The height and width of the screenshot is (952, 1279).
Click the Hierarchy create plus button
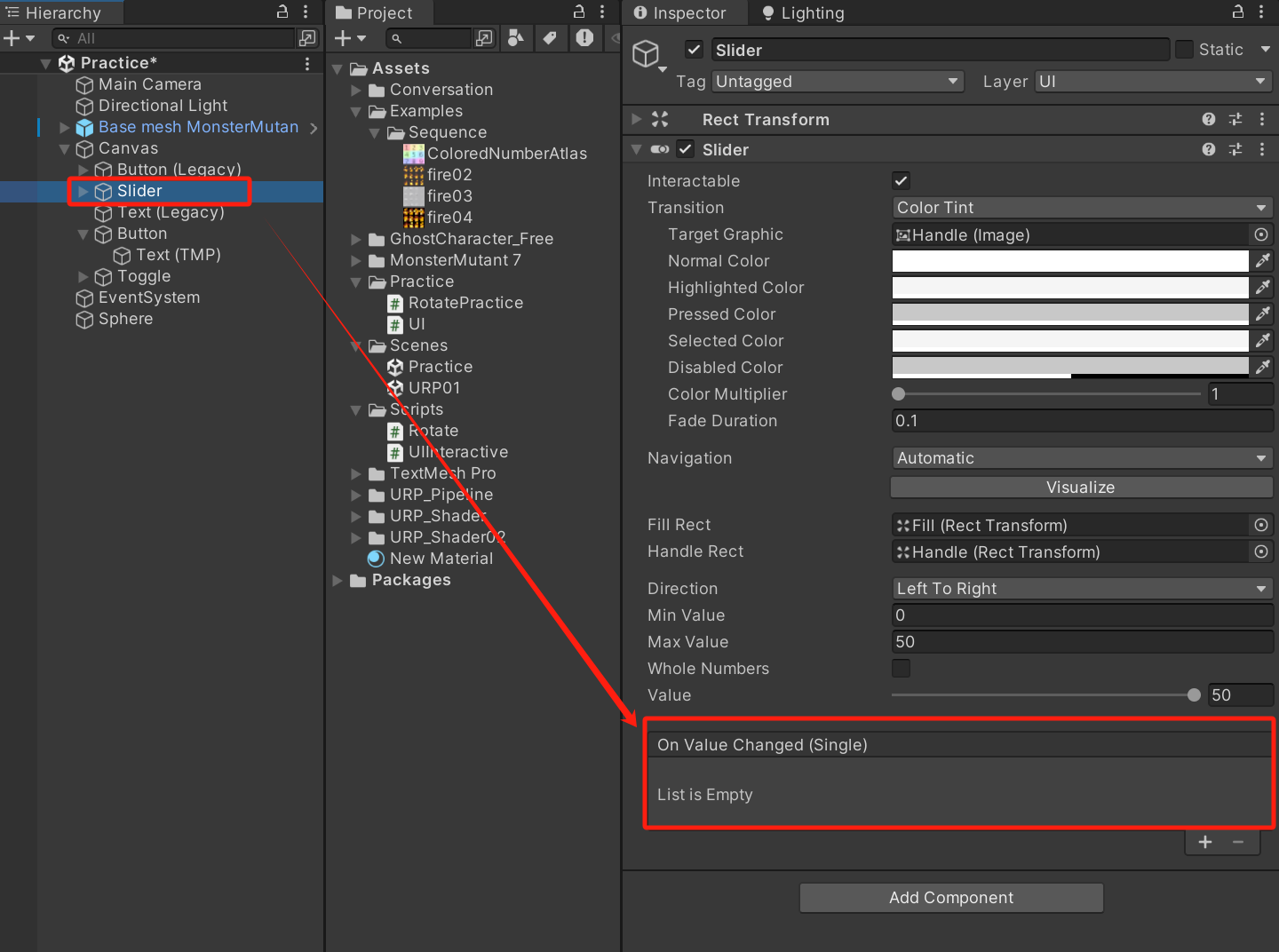[12, 38]
